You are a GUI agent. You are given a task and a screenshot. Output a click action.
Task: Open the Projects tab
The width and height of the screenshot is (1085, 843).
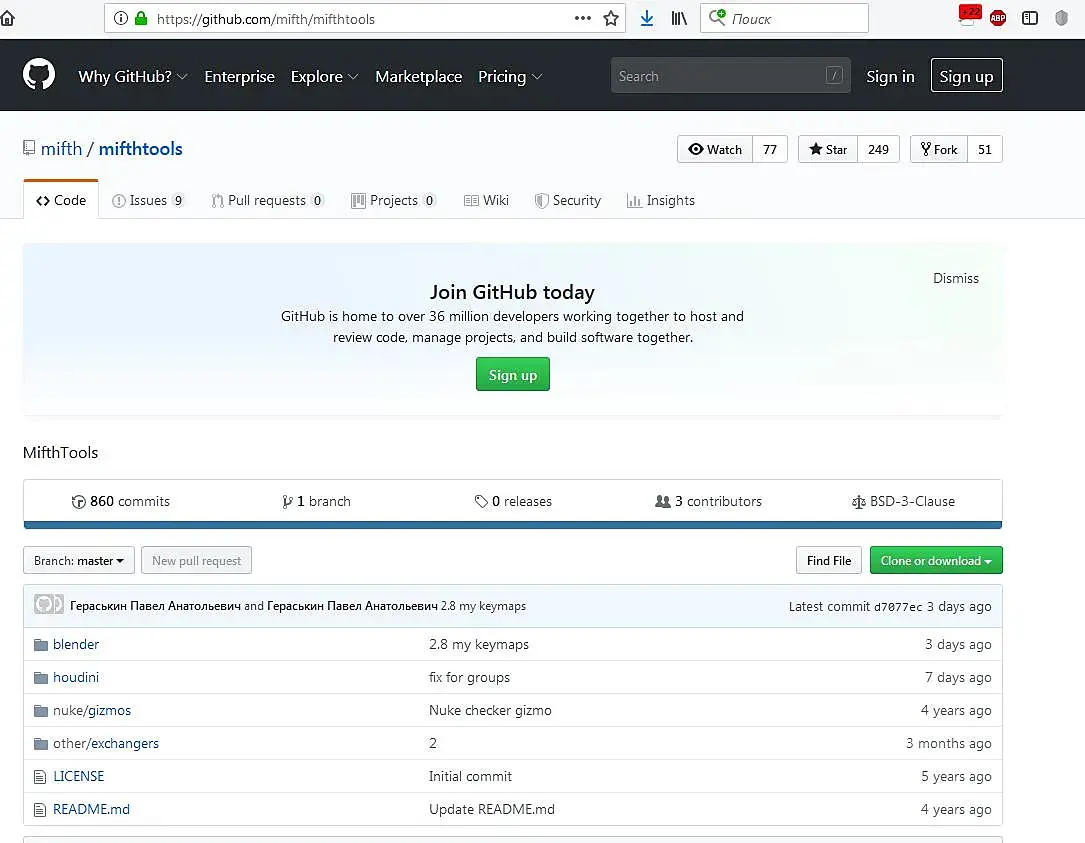point(393,201)
